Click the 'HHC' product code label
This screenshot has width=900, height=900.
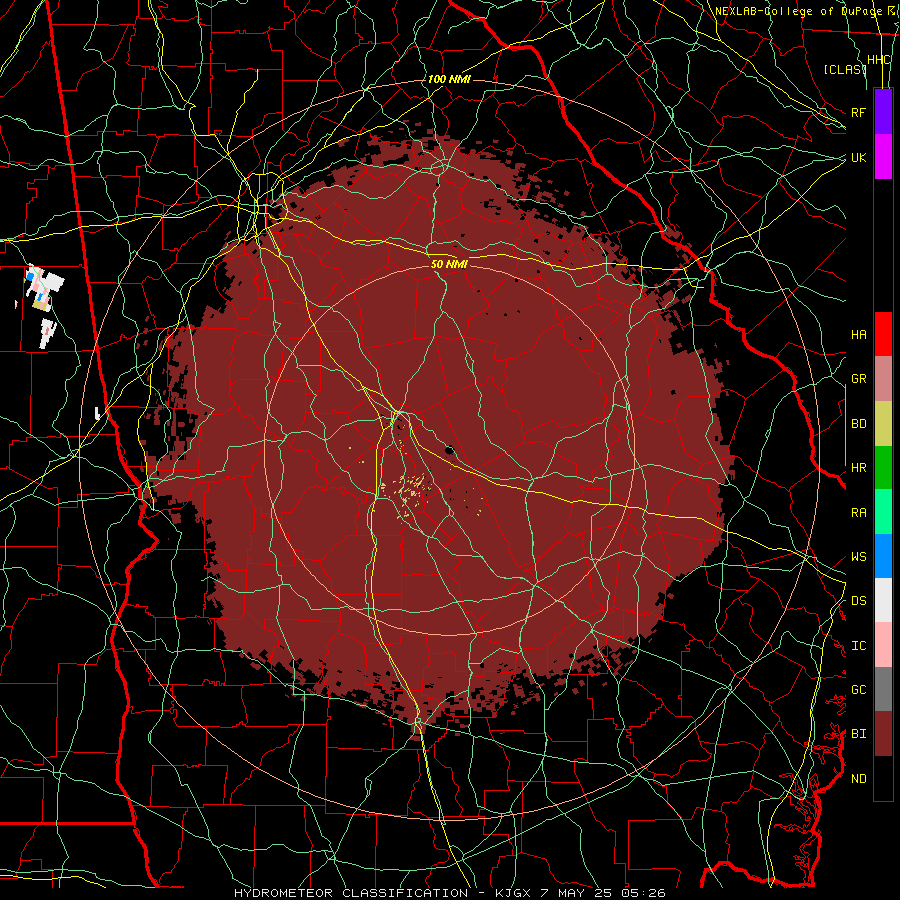(x=878, y=60)
